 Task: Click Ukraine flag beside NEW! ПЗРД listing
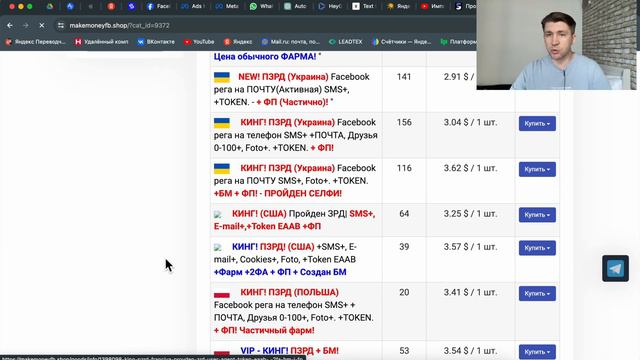[222, 77]
